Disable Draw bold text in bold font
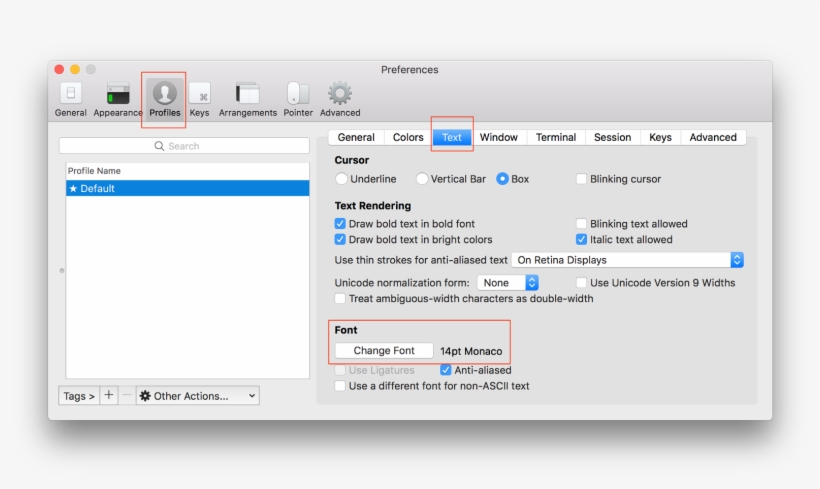The height and width of the screenshot is (489, 820). pos(341,224)
